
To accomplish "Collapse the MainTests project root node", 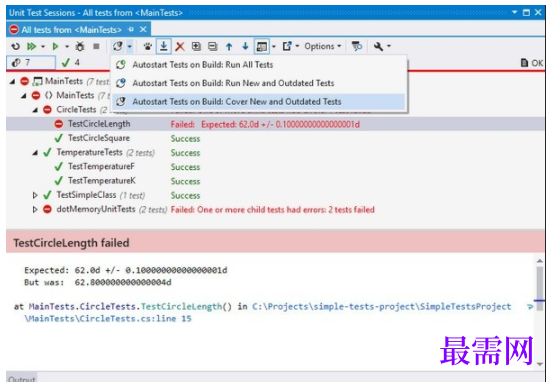I will pyautogui.click(x=13, y=82).
